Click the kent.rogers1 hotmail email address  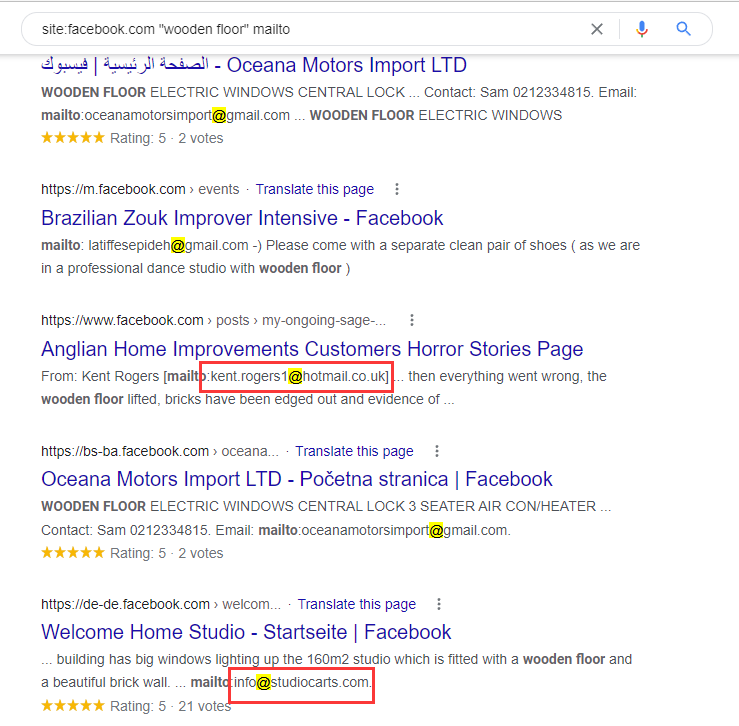[x=298, y=376]
